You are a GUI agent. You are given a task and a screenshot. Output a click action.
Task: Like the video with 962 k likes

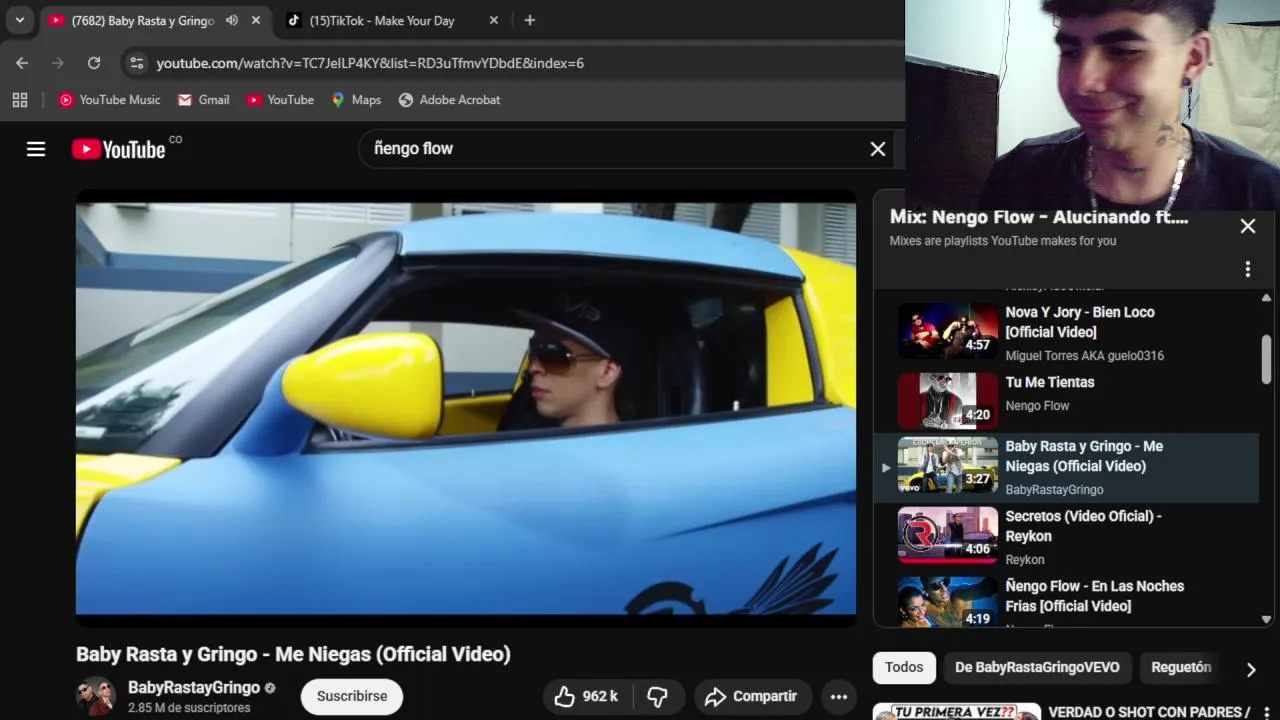click(586, 696)
